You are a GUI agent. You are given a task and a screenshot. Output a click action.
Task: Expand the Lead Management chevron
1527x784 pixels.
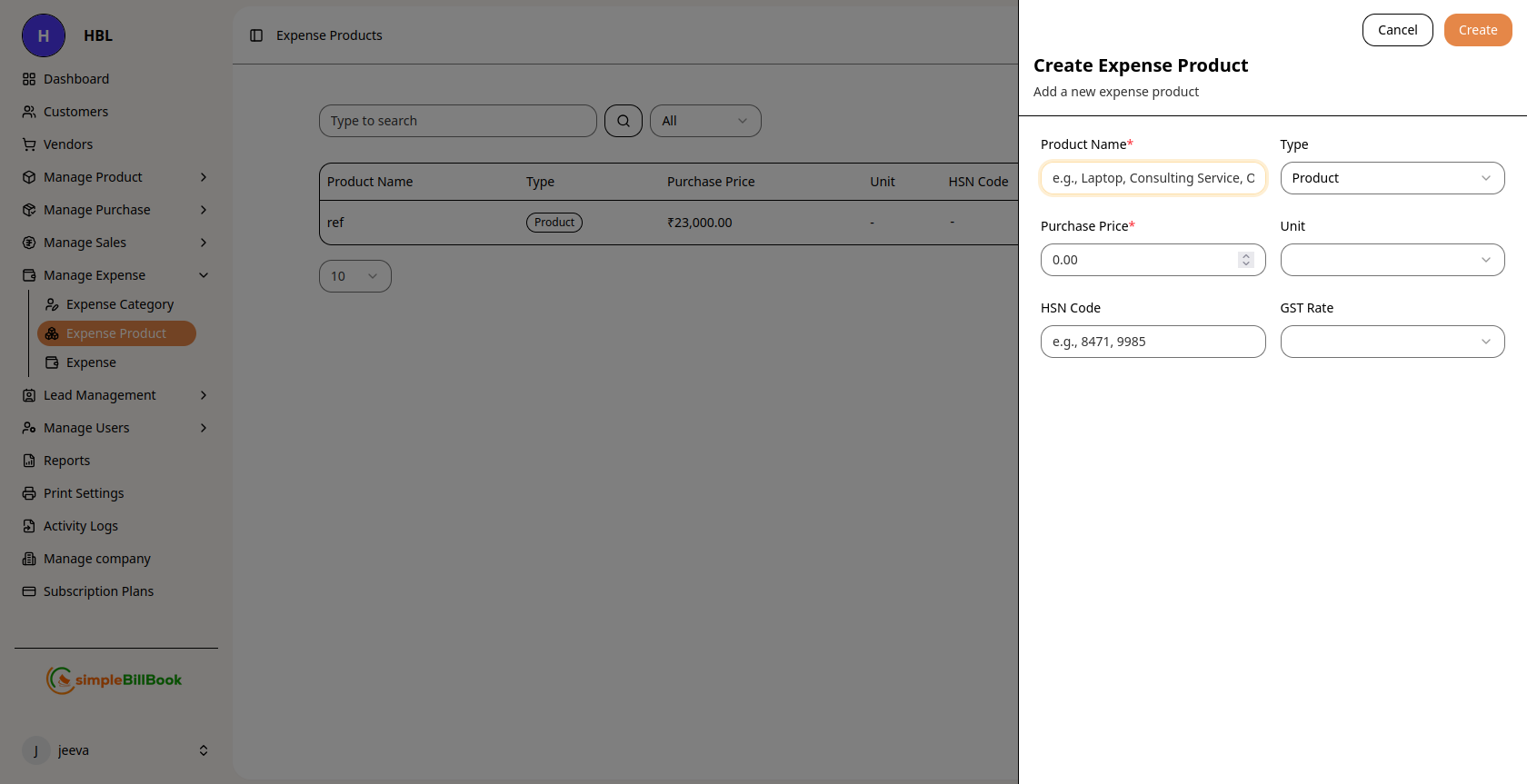204,395
